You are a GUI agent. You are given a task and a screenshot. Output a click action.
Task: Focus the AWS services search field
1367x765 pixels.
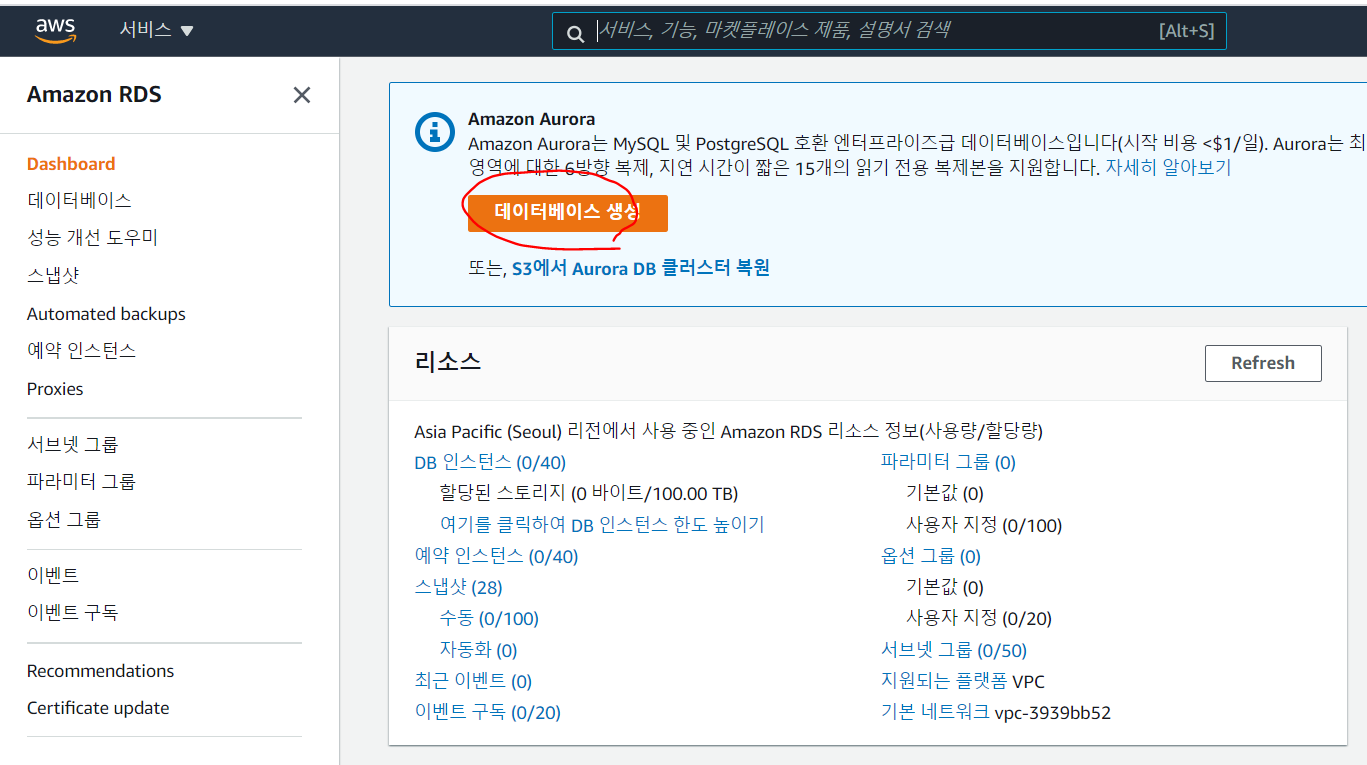pos(889,31)
